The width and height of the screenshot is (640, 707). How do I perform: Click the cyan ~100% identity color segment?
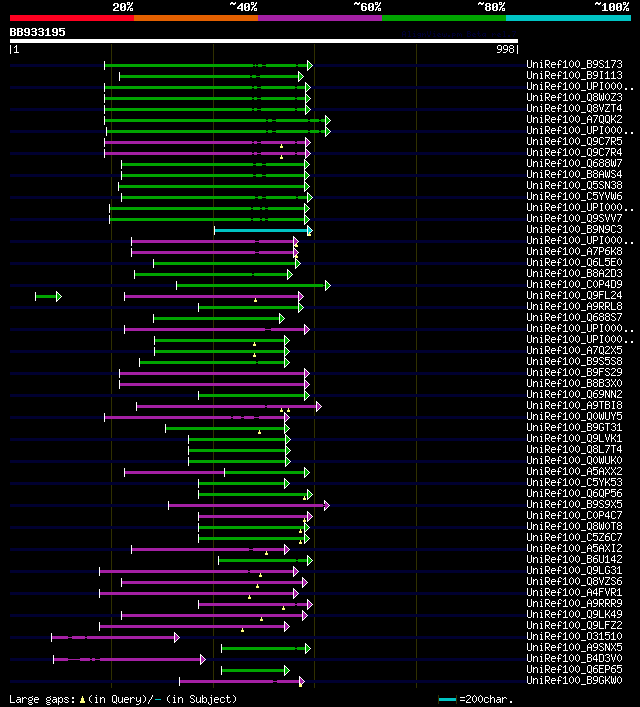[x=568, y=18]
